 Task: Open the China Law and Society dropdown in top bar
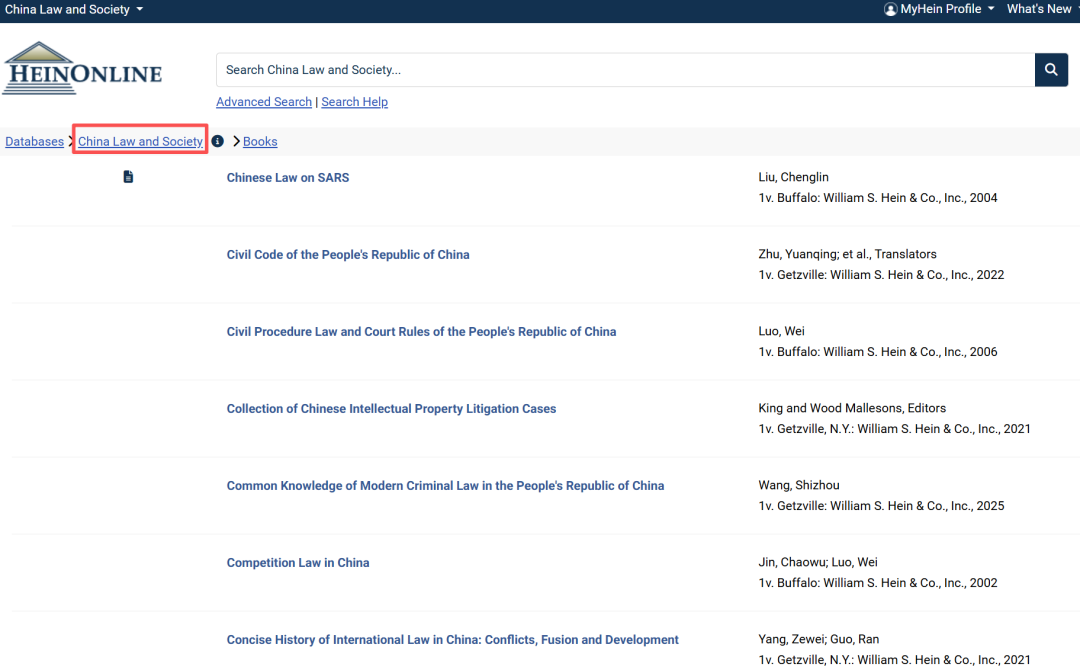[x=74, y=9]
